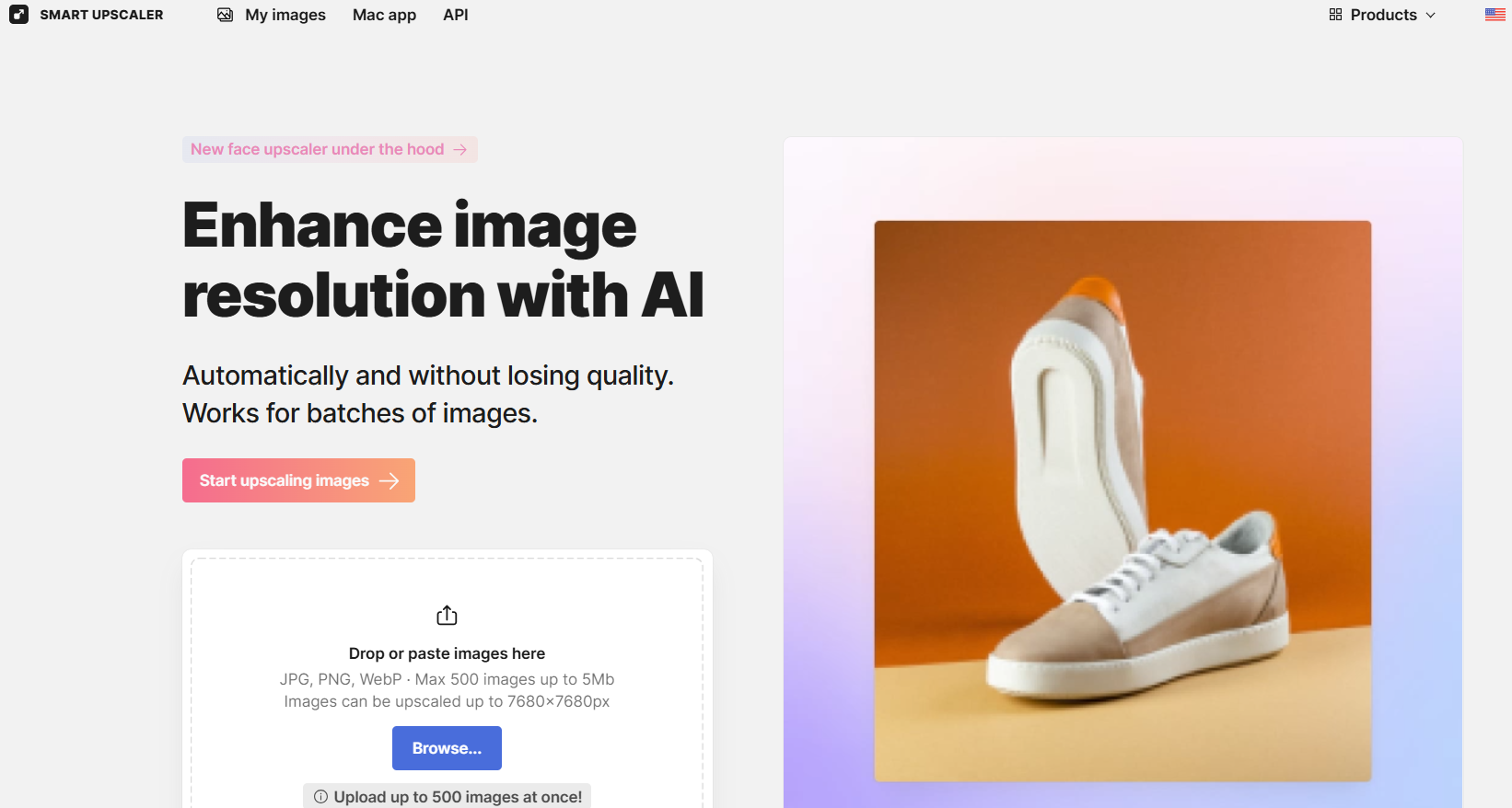
Task: Go to Mac app page
Action: click(384, 15)
